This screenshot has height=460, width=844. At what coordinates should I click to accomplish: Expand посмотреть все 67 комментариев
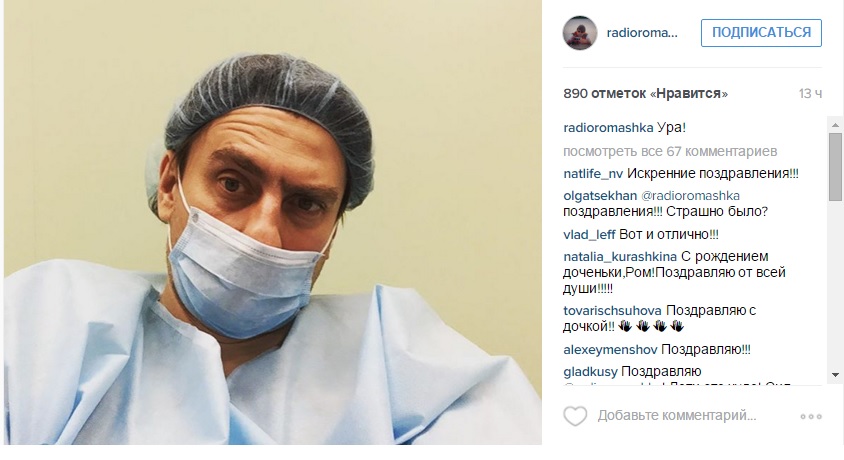click(x=670, y=152)
